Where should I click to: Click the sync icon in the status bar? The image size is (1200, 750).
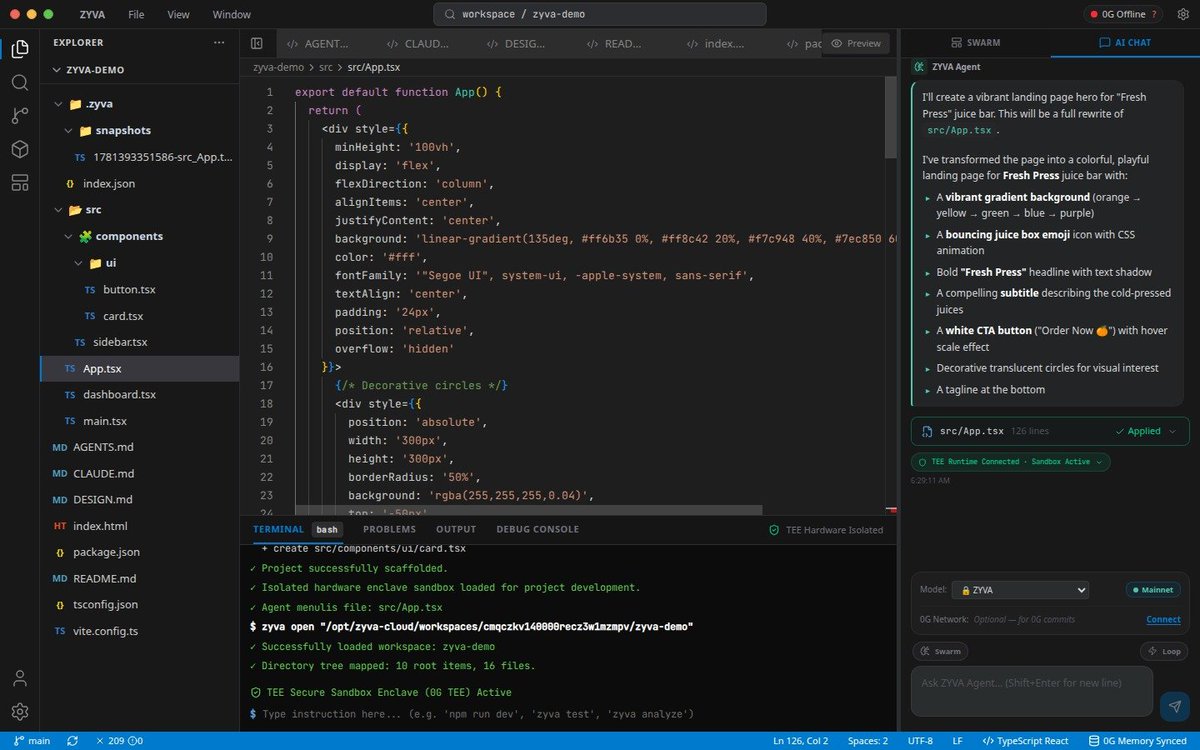(72, 741)
